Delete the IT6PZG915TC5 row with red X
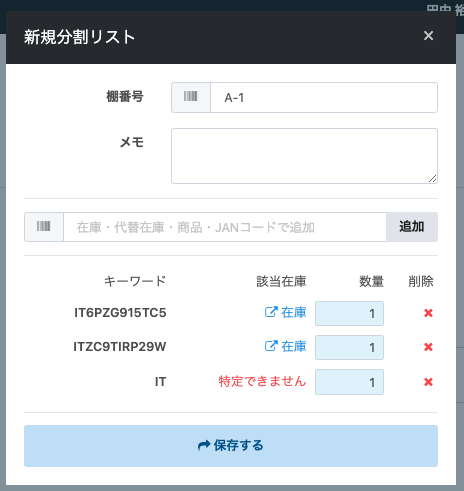 [428, 313]
